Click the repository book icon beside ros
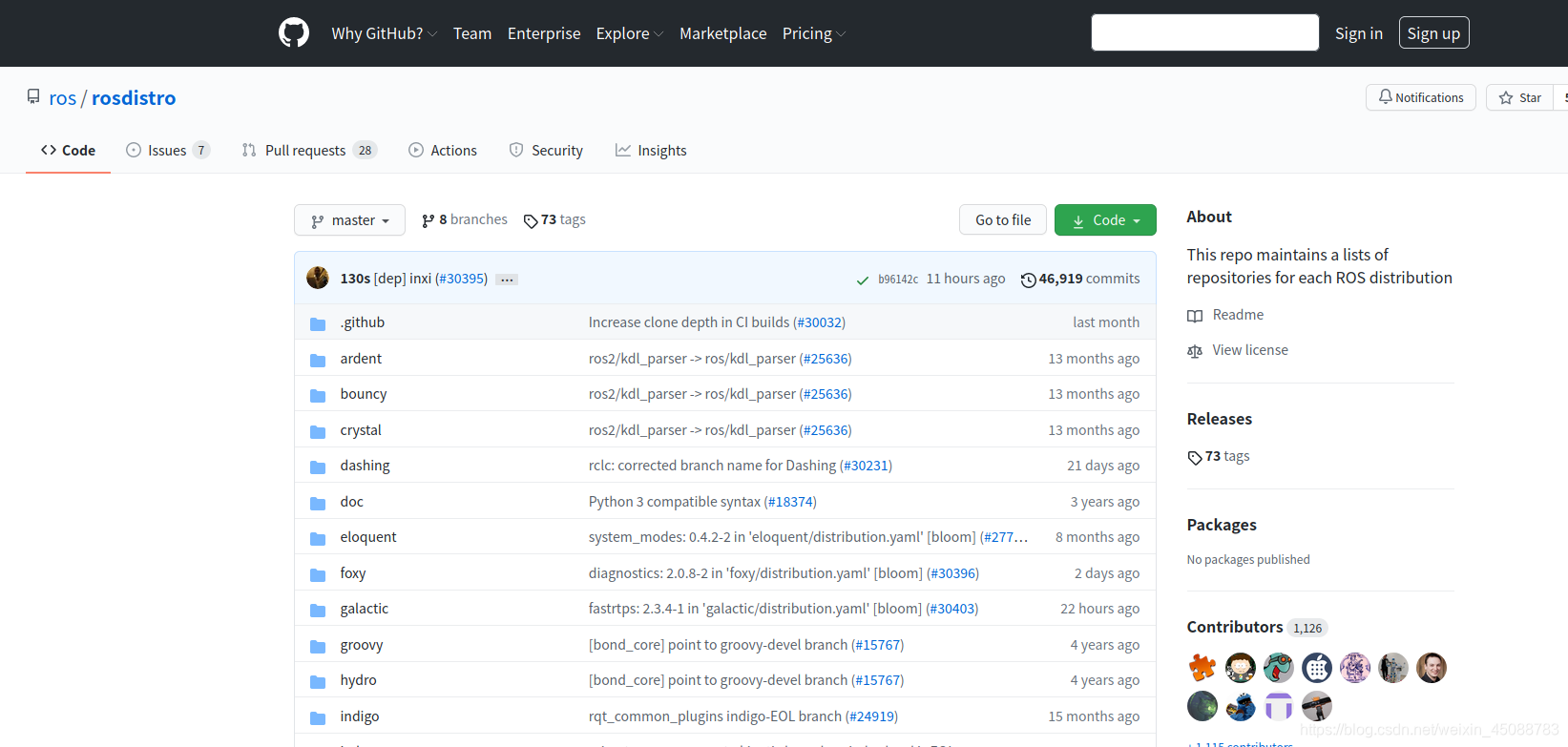This screenshot has height=747, width=1568. click(x=33, y=97)
